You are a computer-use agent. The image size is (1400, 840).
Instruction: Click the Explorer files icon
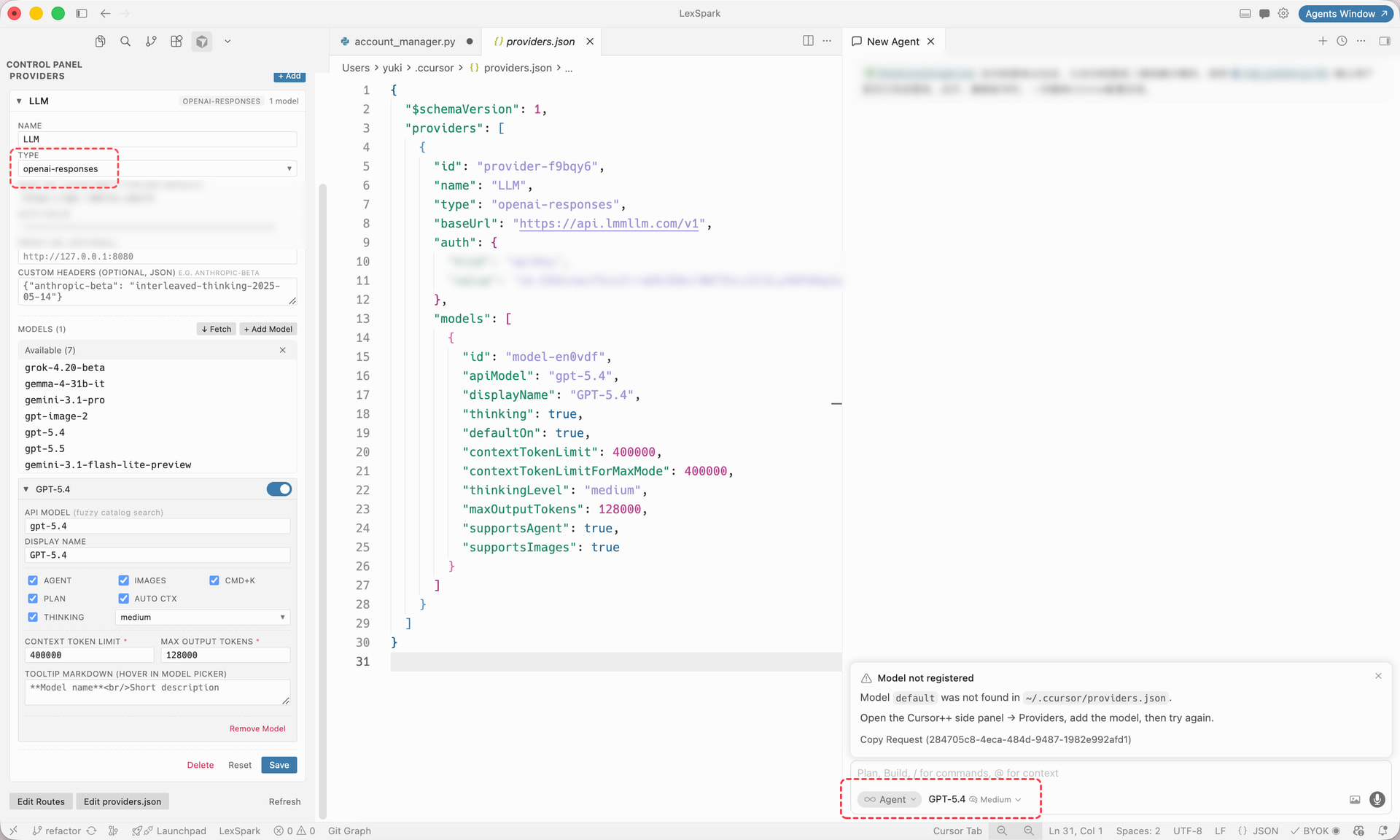pos(101,42)
